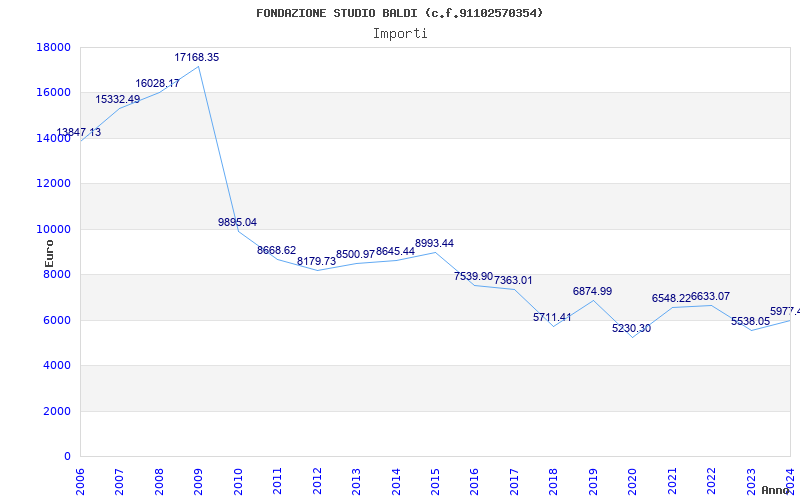Screen dimensions: 800x500
Task: Select the 15332.49 data point label
Action: 118,100
